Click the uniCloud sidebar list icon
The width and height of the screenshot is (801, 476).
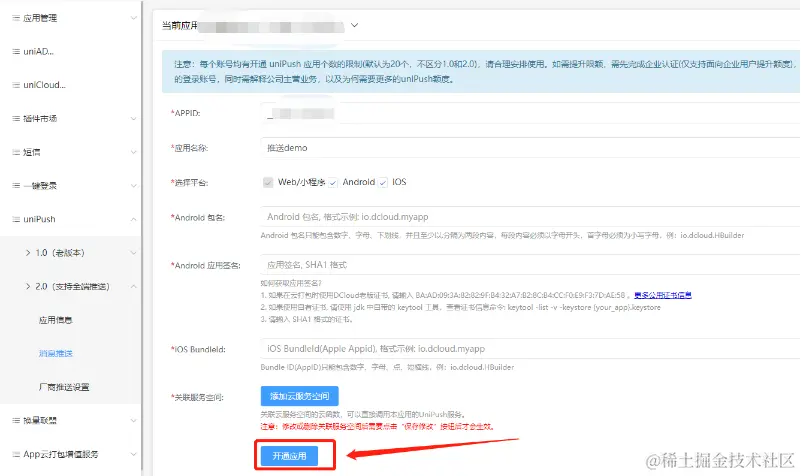tap(16, 85)
